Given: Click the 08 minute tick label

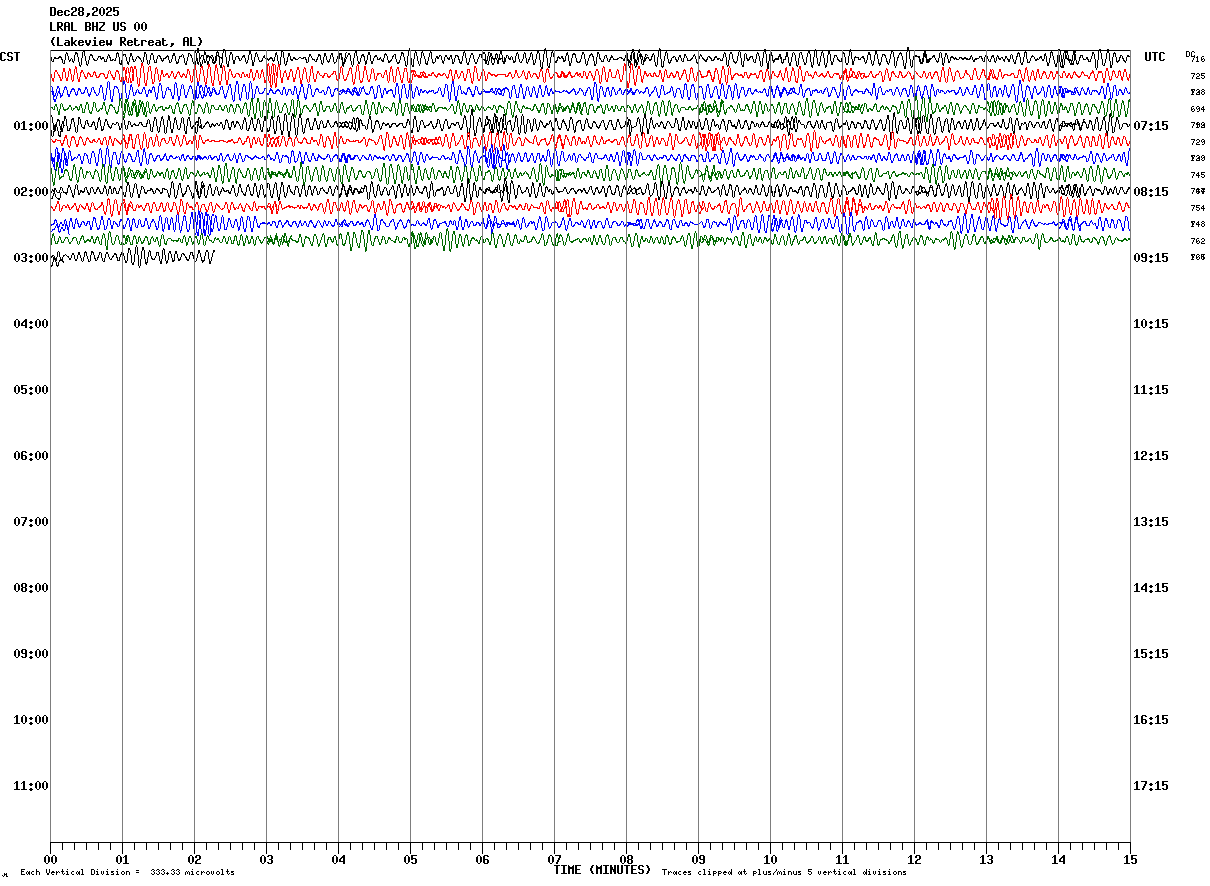Looking at the screenshot, I should pyautogui.click(x=626, y=859).
